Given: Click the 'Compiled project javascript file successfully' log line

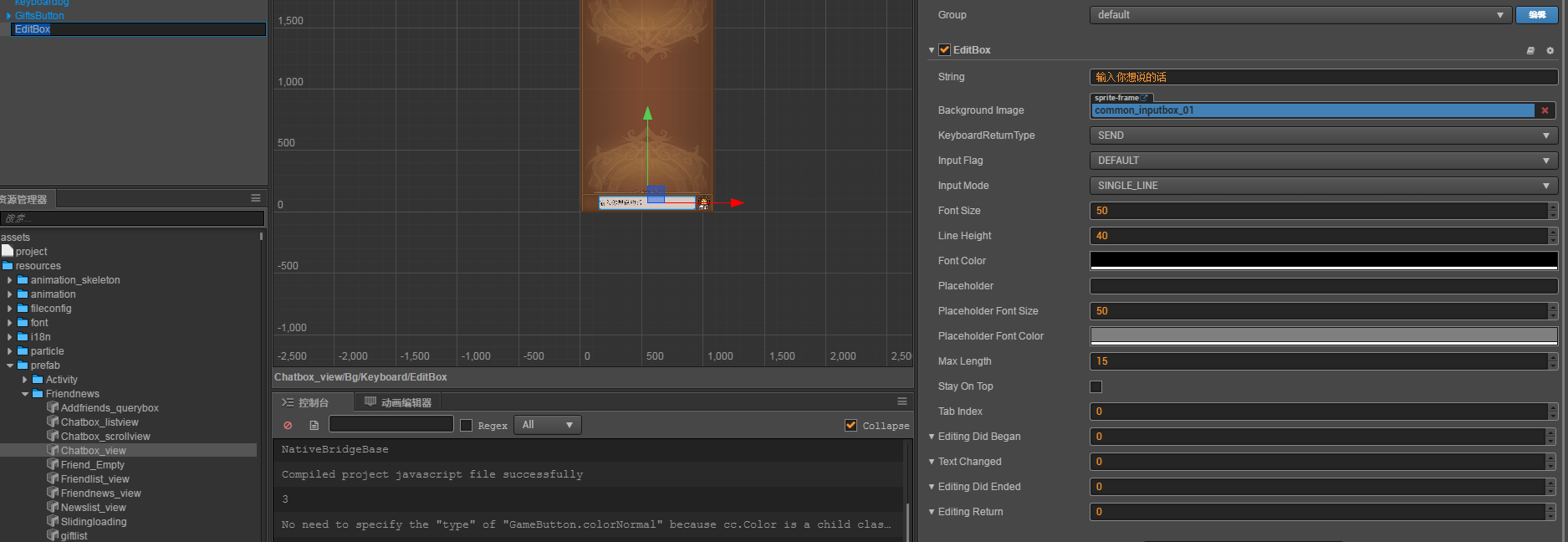Looking at the screenshot, I should pyautogui.click(x=432, y=474).
